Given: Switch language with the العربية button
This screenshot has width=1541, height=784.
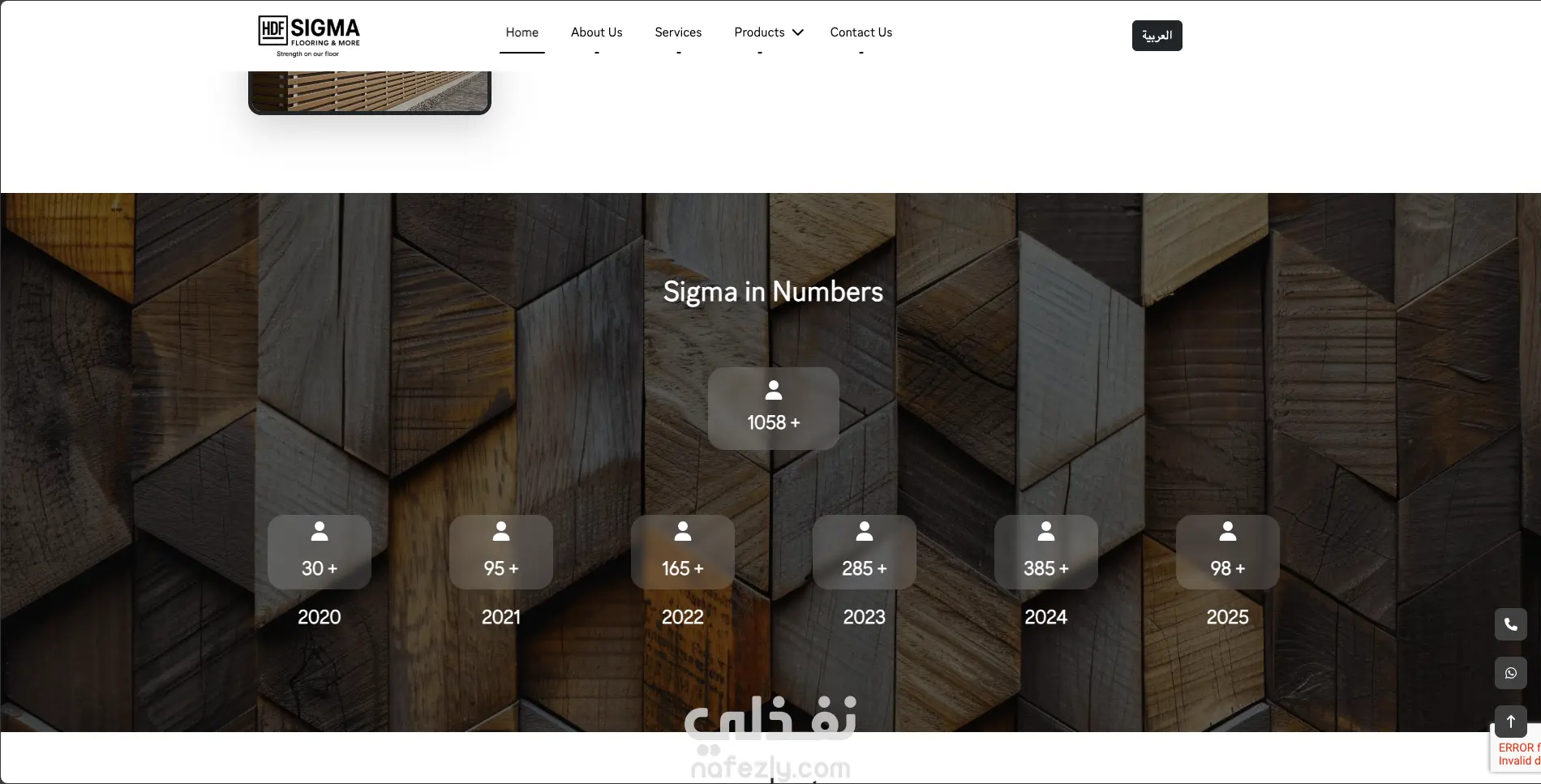Looking at the screenshot, I should pyautogui.click(x=1157, y=36).
